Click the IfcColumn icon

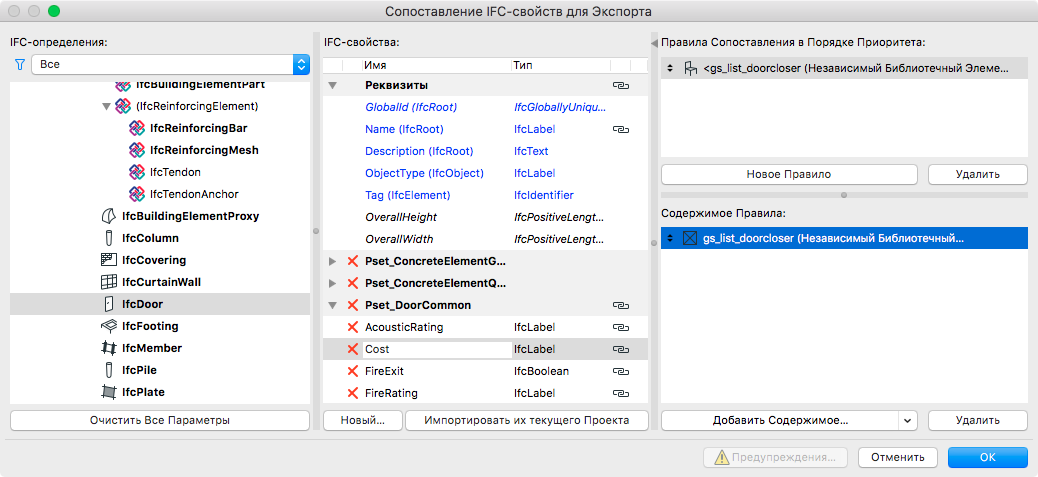[109, 238]
